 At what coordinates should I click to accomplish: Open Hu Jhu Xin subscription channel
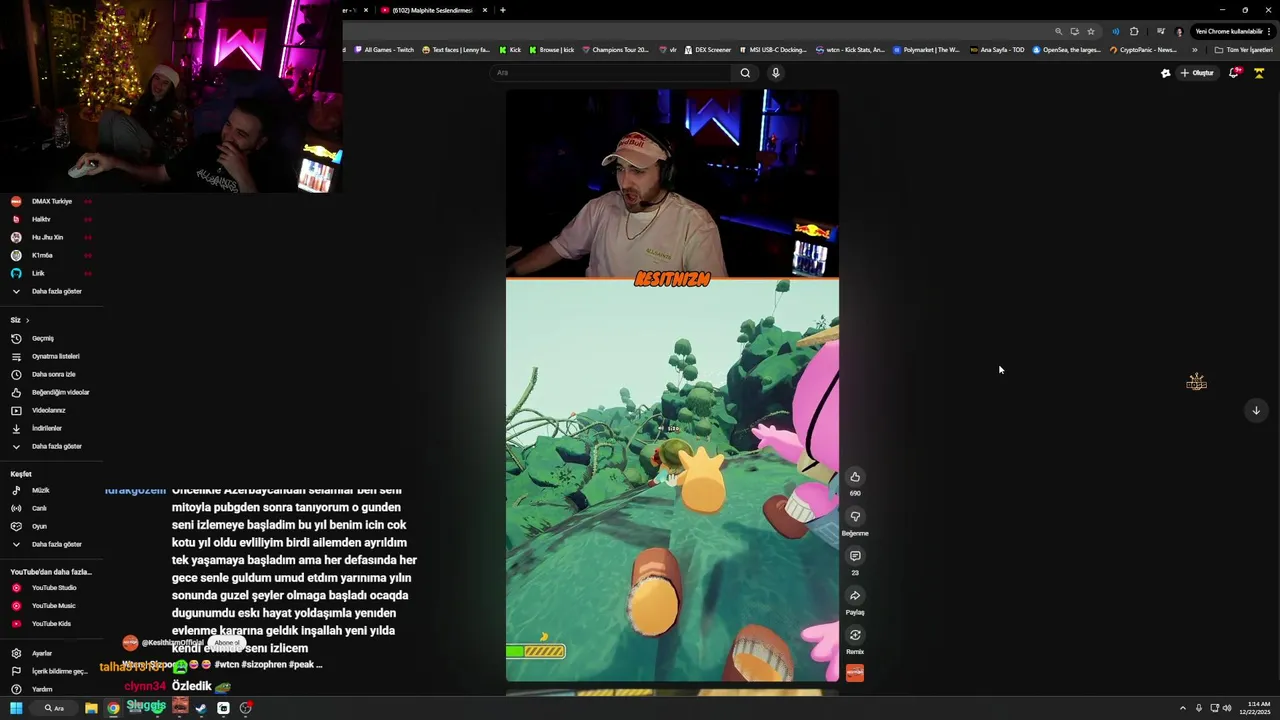52,237
